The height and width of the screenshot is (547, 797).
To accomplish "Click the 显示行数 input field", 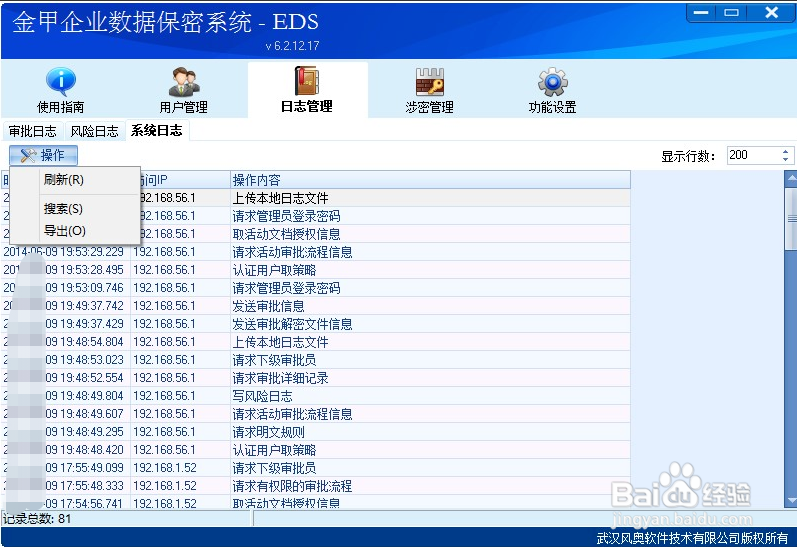I will (752, 155).
